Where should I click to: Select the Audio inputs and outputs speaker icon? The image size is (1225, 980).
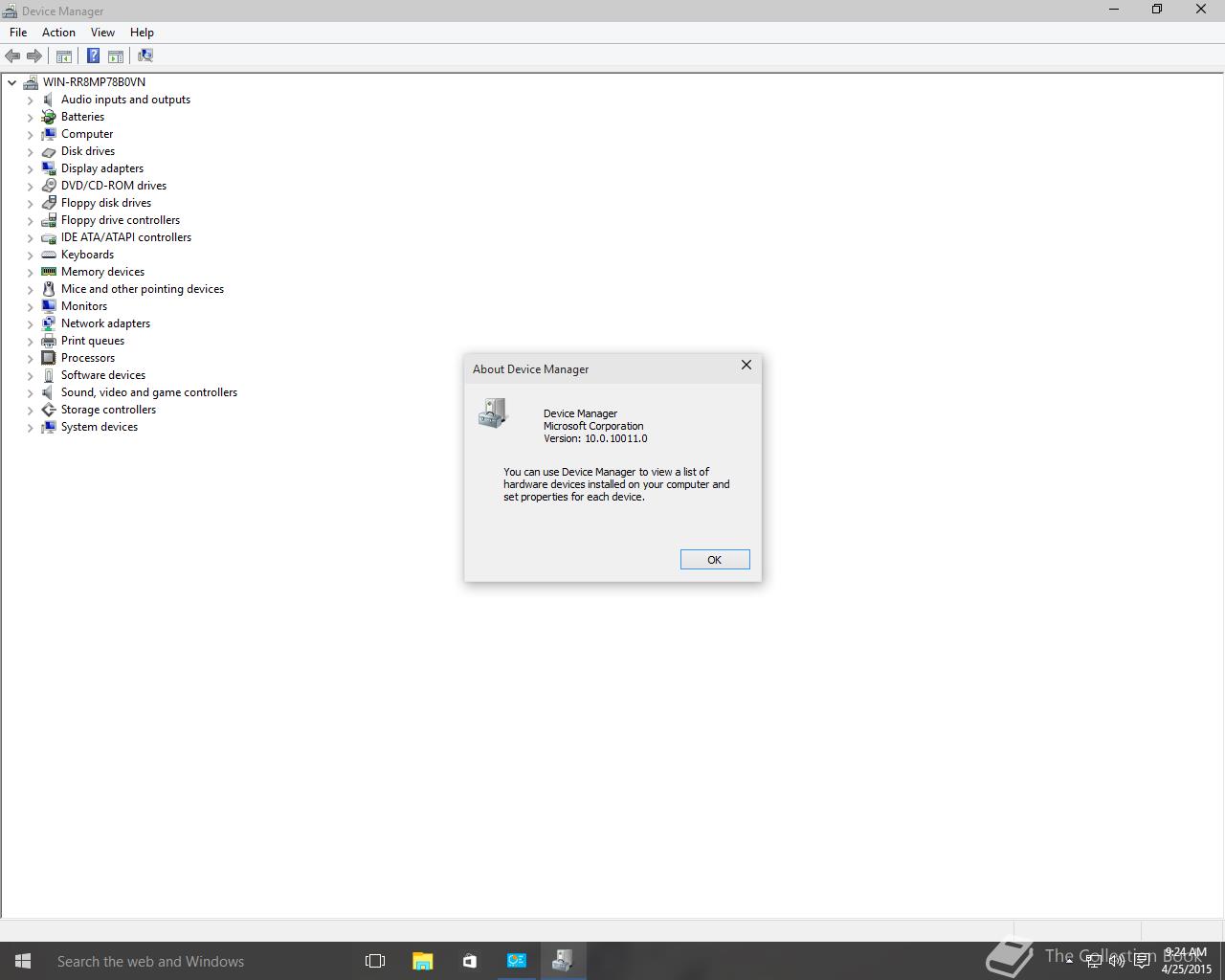click(x=49, y=100)
